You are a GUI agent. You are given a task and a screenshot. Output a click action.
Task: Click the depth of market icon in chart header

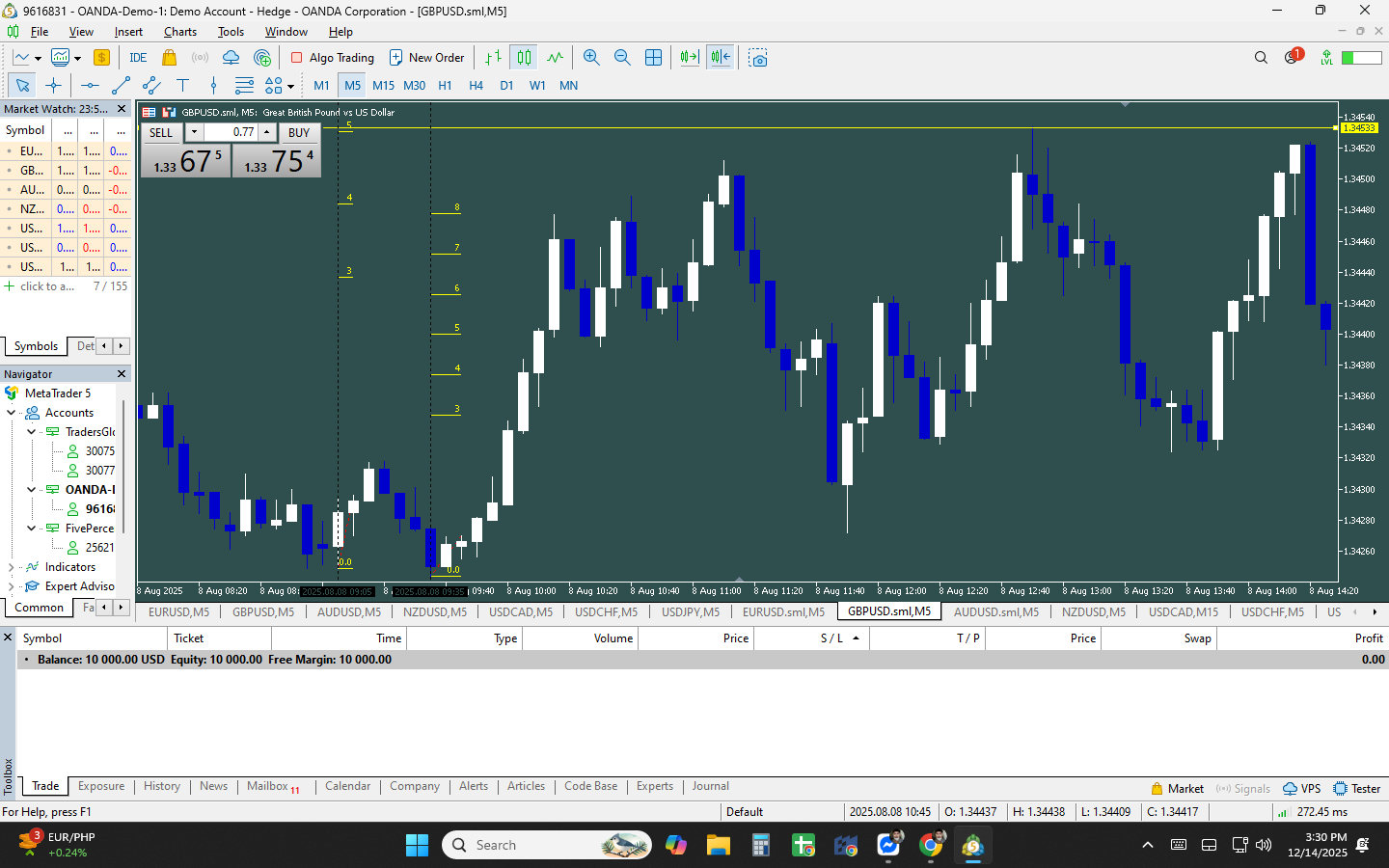coord(150,112)
